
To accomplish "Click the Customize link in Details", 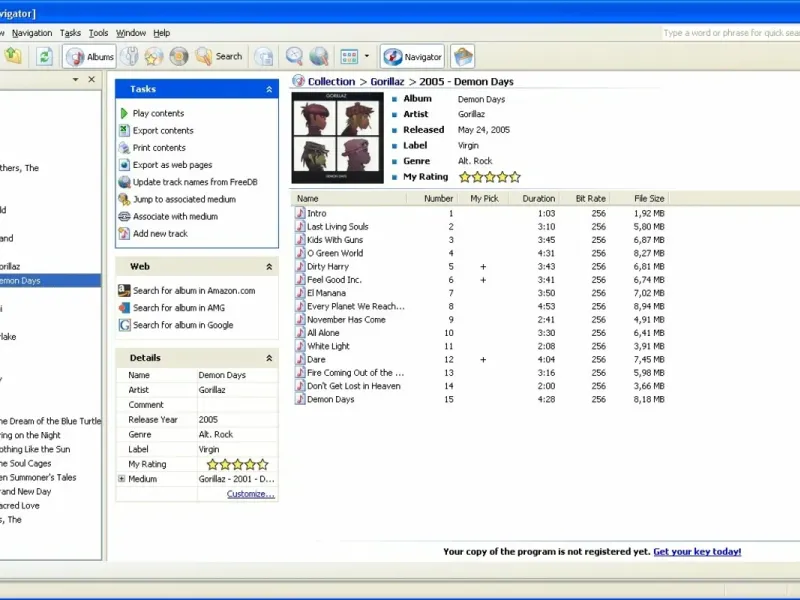I will [251, 494].
